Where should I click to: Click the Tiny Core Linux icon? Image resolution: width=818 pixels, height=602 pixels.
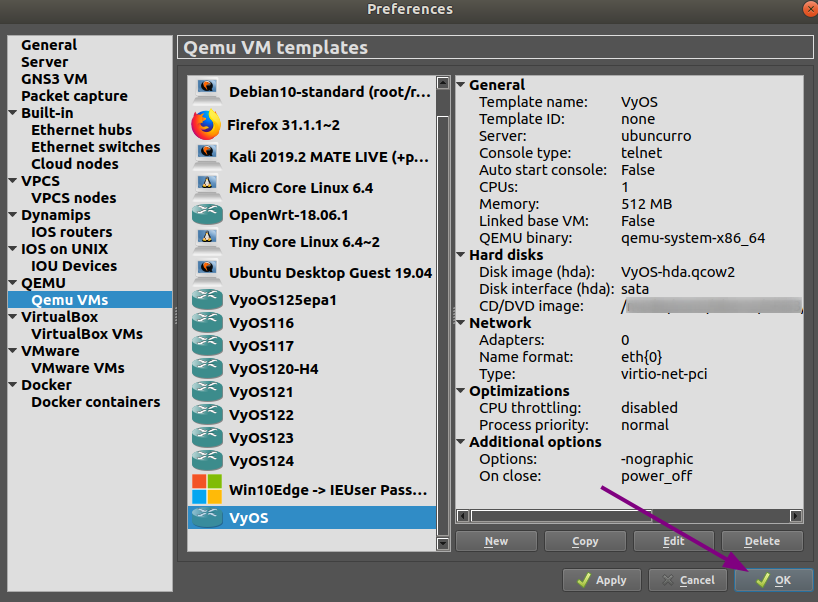point(207,242)
